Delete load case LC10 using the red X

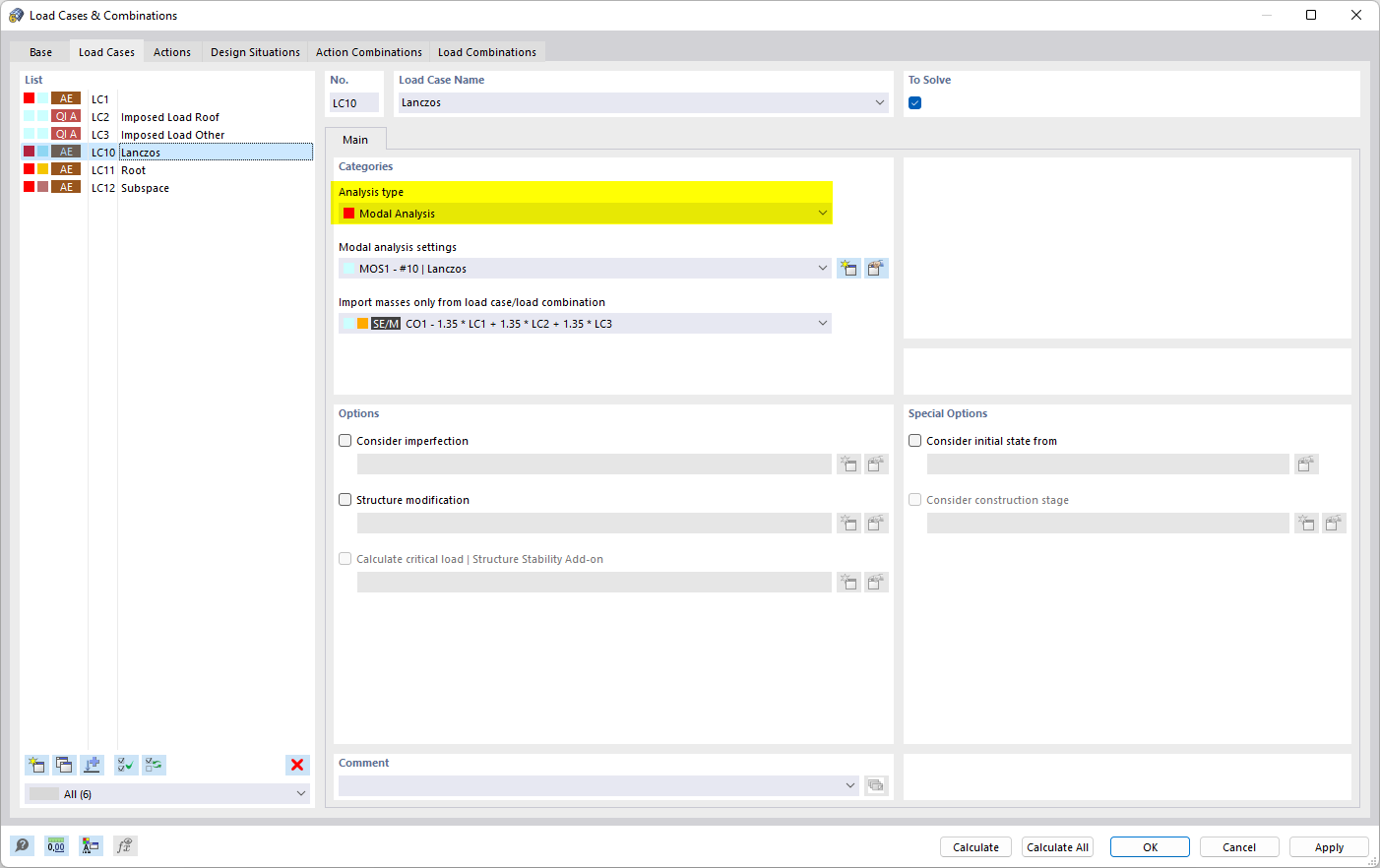(x=297, y=765)
